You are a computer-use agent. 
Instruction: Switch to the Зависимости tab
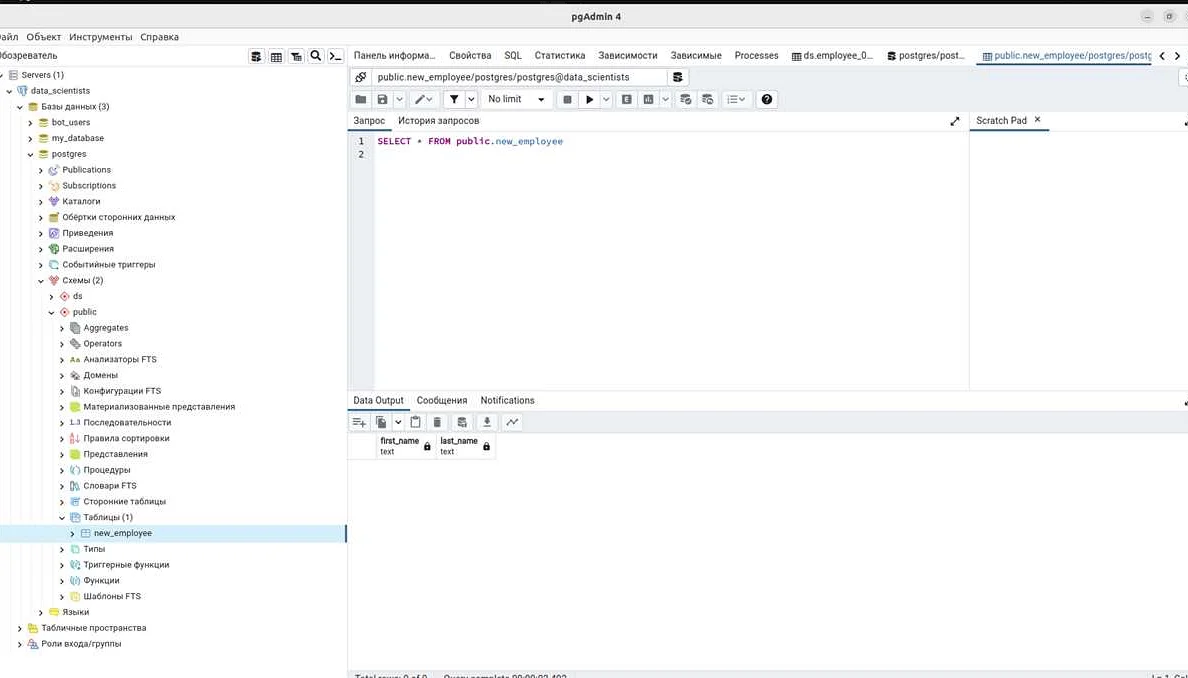[x=627, y=55]
